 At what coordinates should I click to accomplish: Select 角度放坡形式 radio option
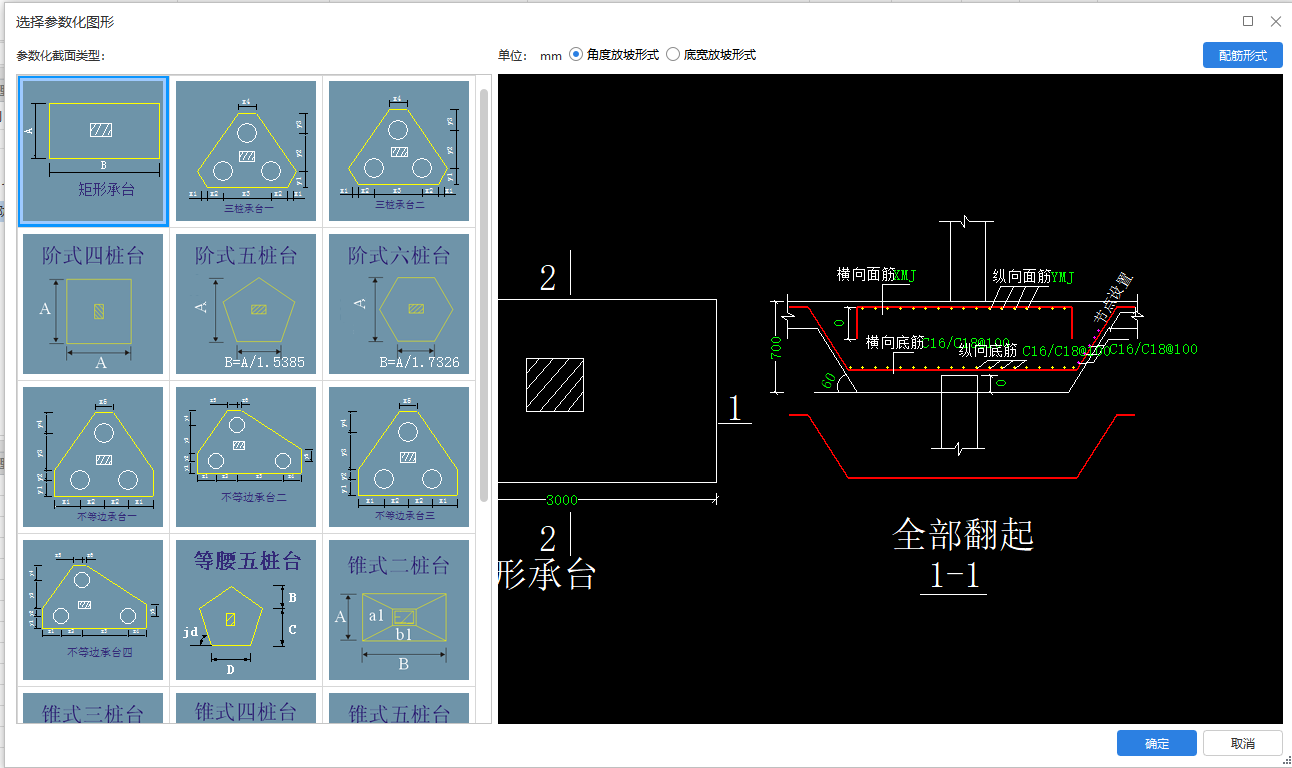pos(576,55)
